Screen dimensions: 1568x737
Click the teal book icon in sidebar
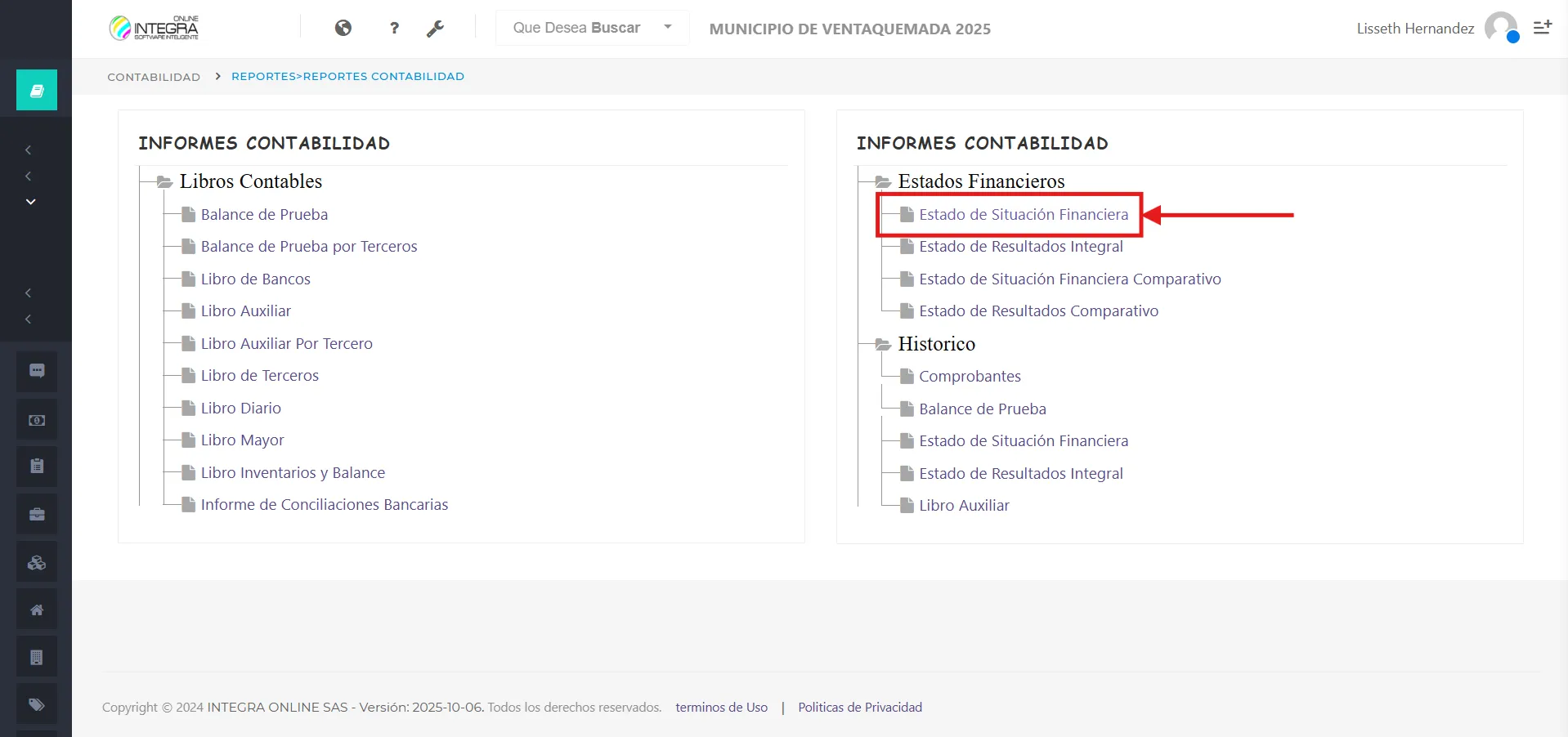[x=37, y=90]
